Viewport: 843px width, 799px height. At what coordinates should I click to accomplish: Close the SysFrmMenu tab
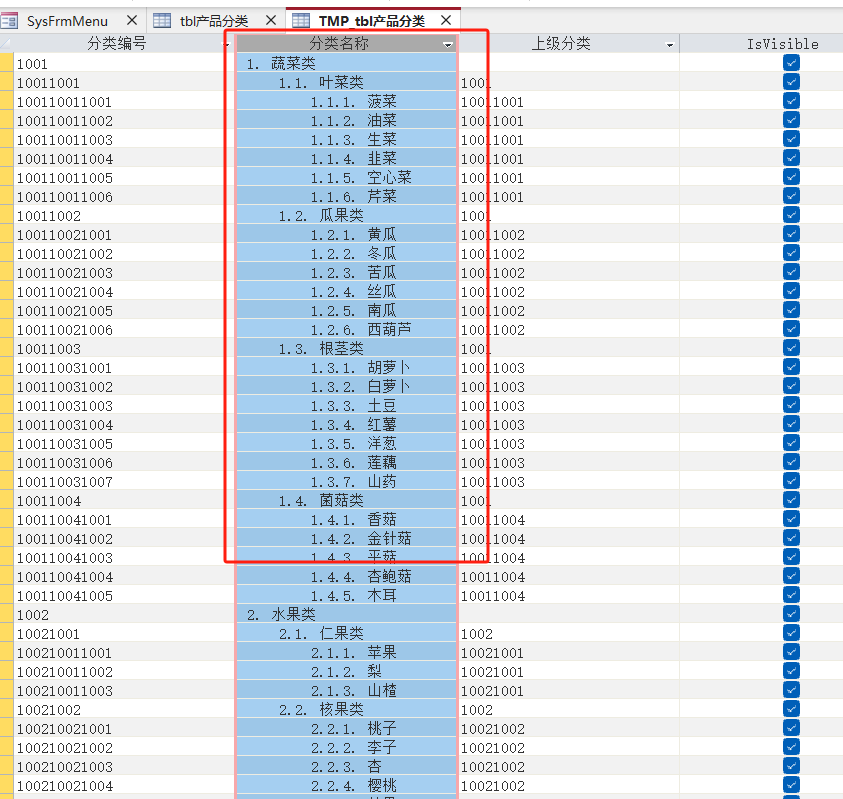[132, 20]
